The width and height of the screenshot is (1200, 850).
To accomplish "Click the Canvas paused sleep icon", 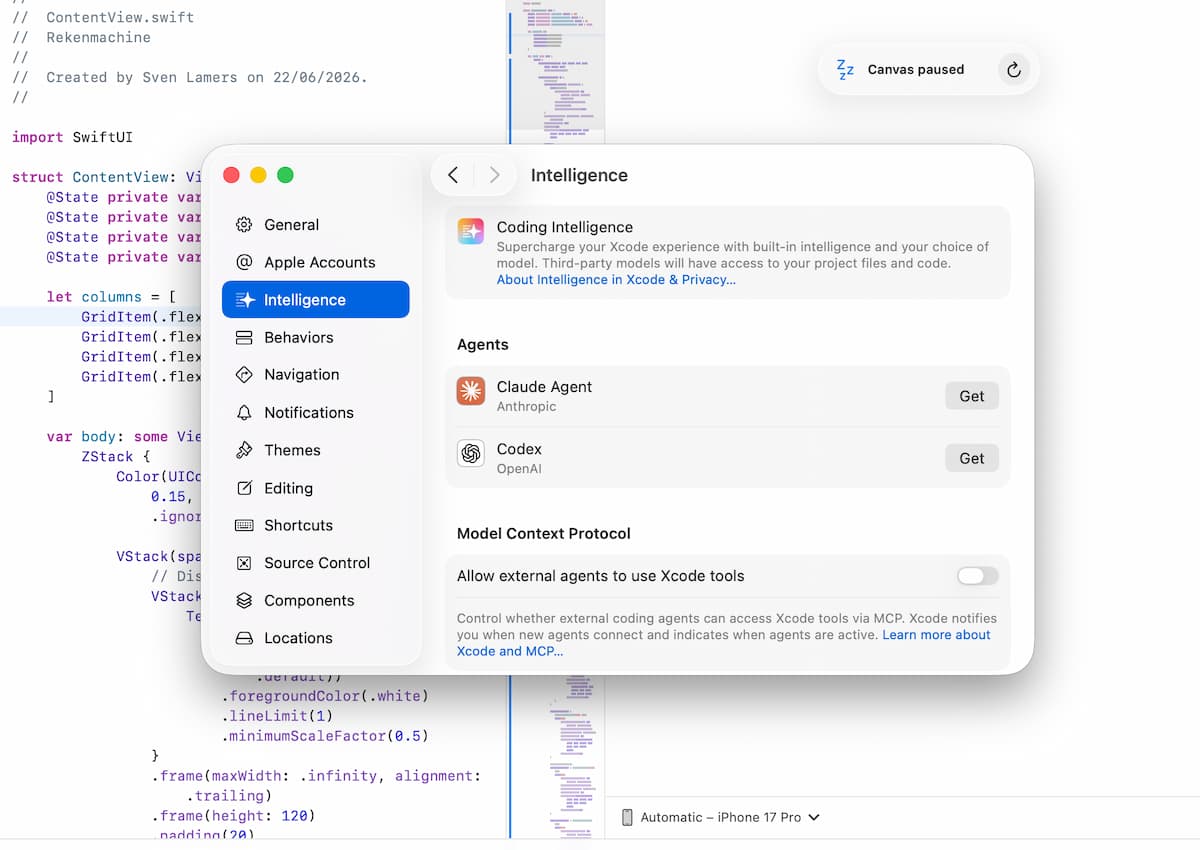I will pyautogui.click(x=845, y=69).
